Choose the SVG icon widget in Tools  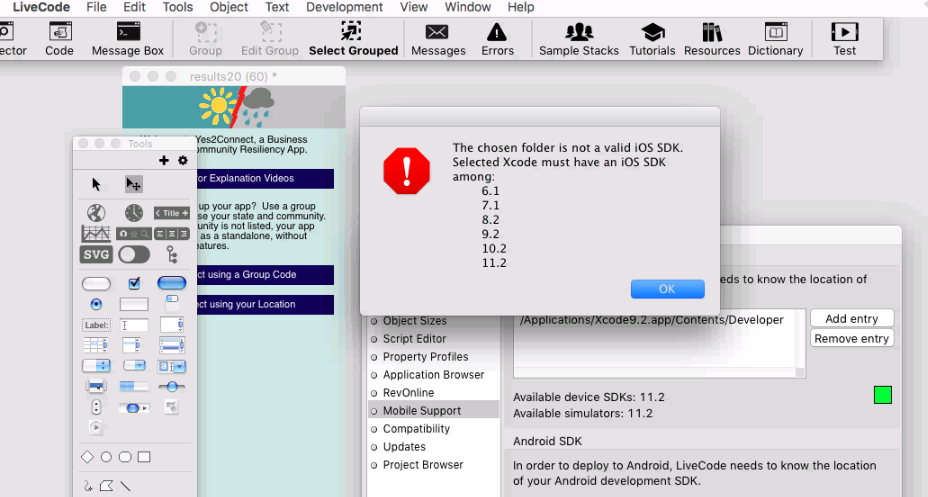96,254
